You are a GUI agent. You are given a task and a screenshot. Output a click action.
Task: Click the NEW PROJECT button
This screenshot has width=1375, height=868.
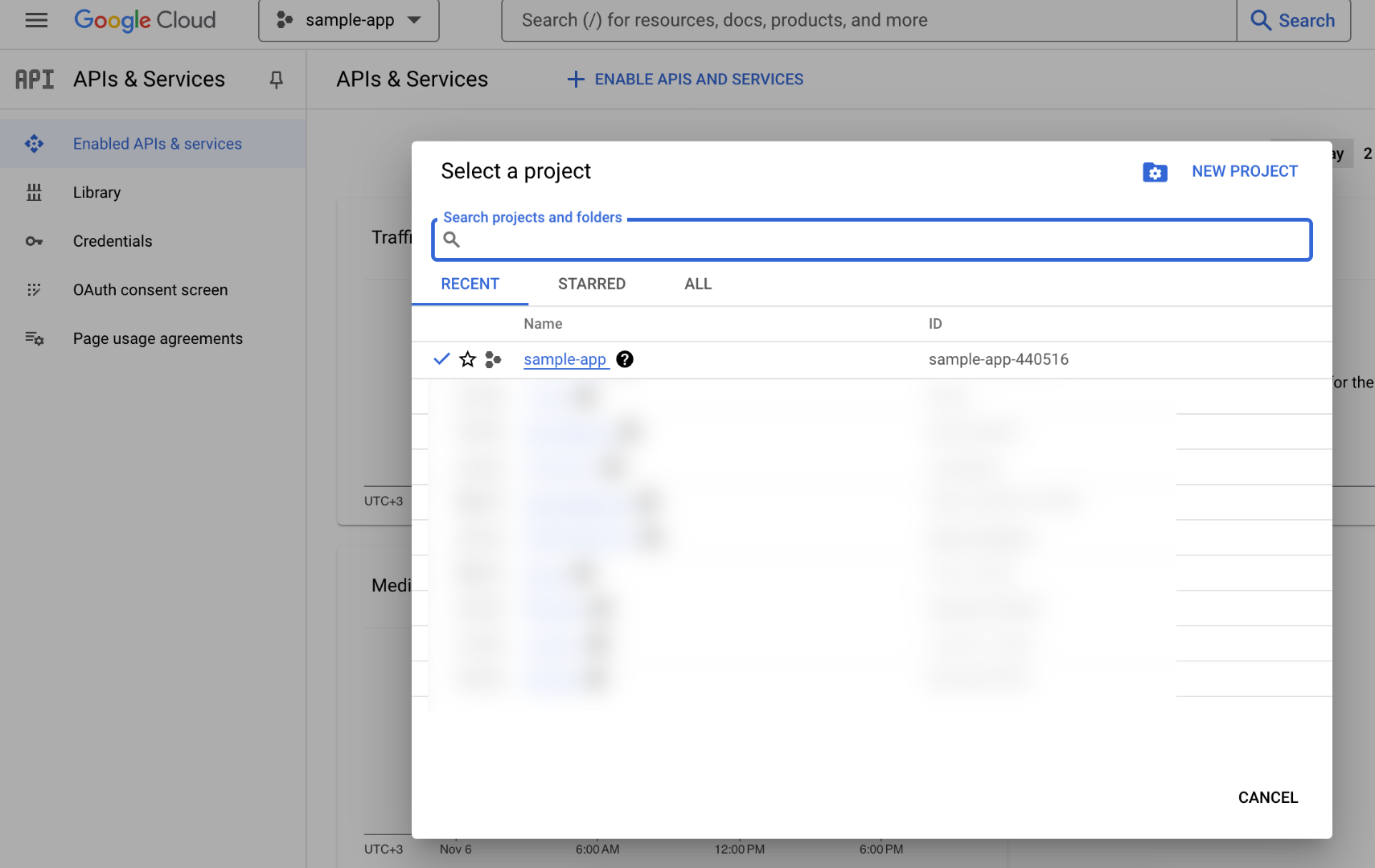(x=1244, y=171)
